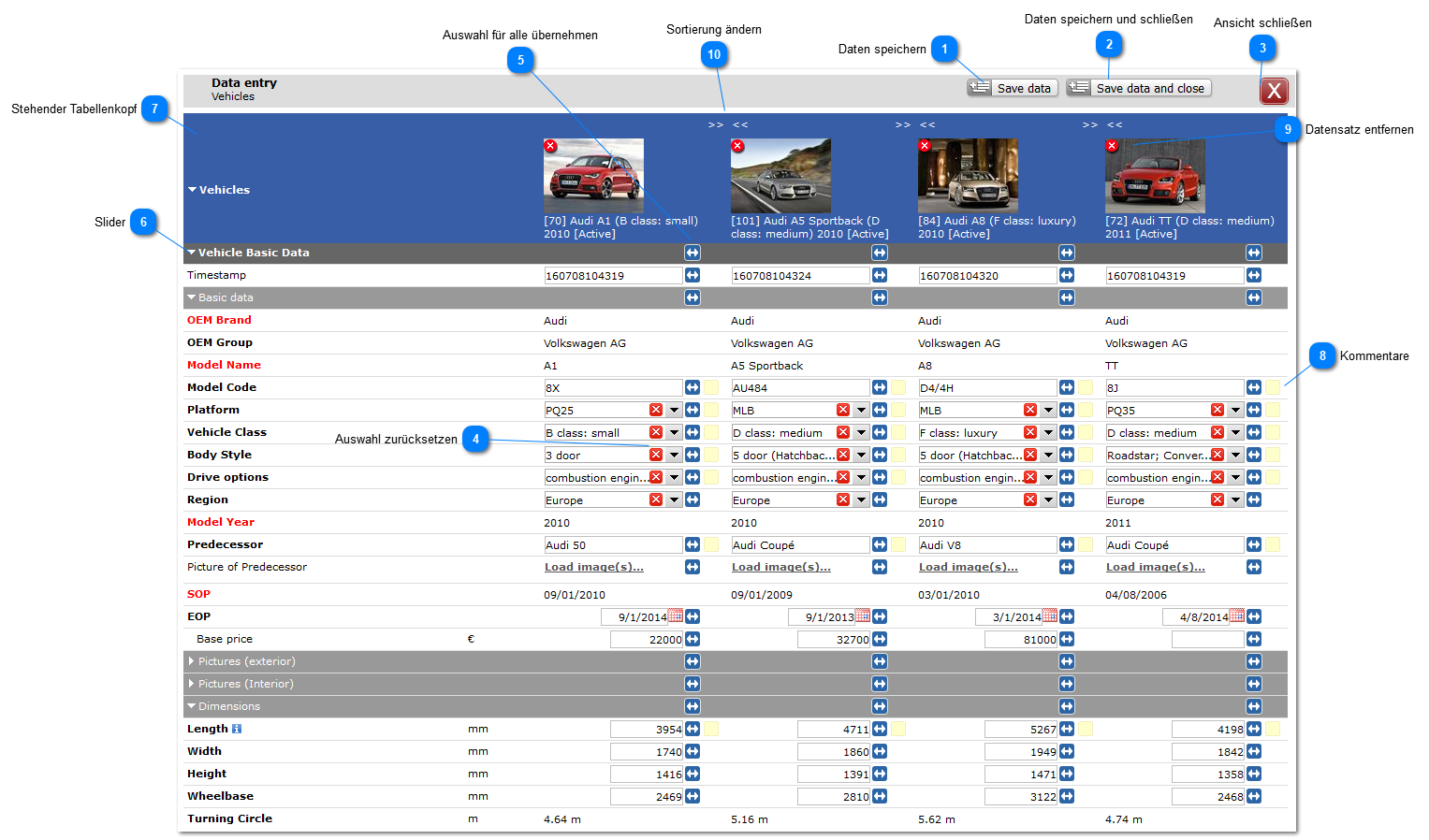Apply Audi A5 Platform value to all

click(x=880, y=410)
